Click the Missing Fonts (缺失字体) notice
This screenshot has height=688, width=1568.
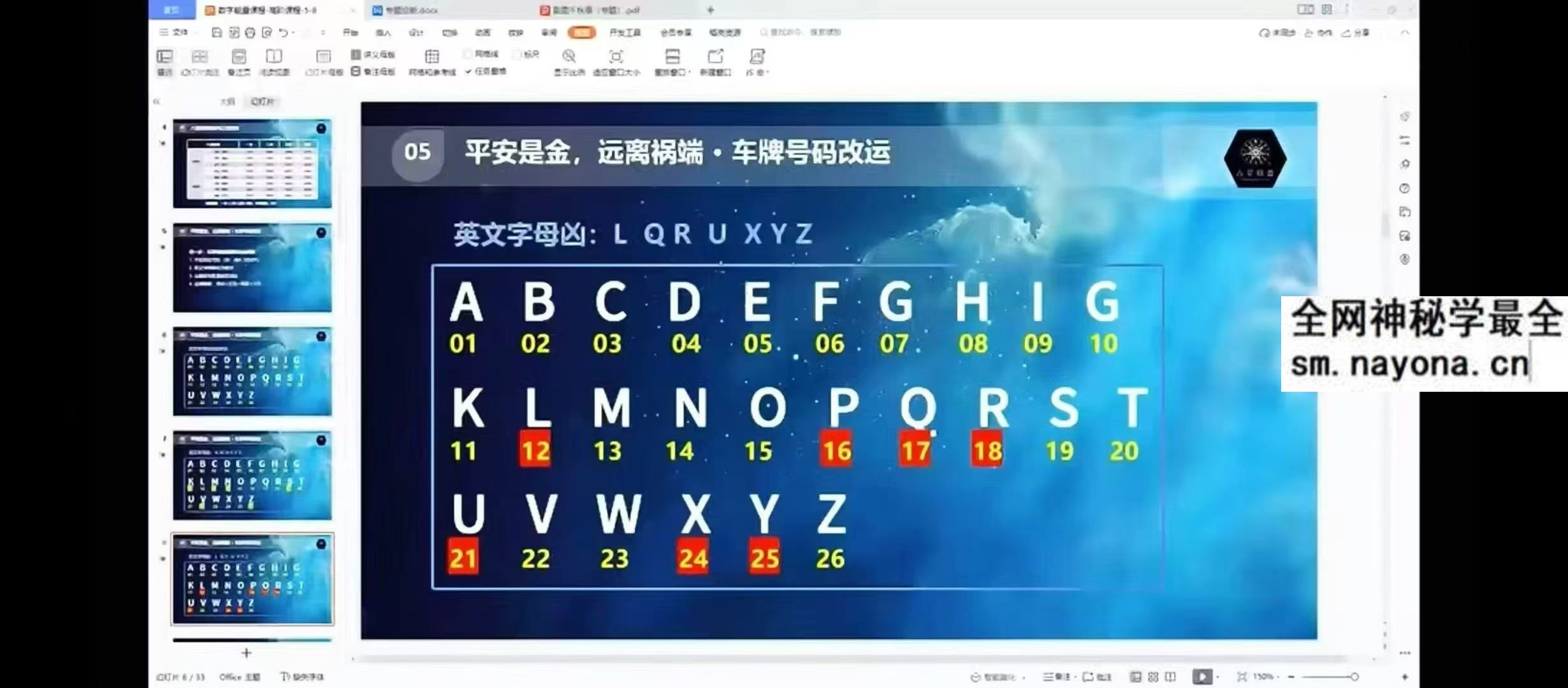coord(302,677)
